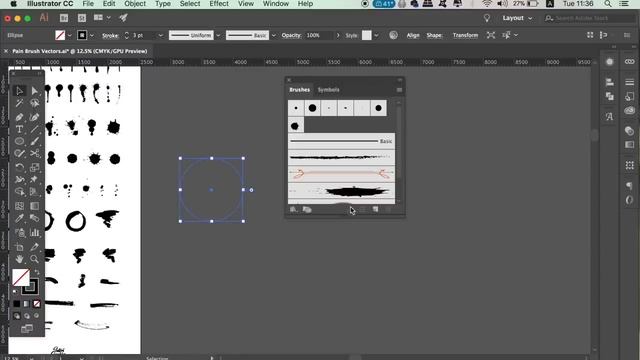The width and height of the screenshot is (640, 360).
Task: Open the graphic Style dropdown
Action: [376, 36]
